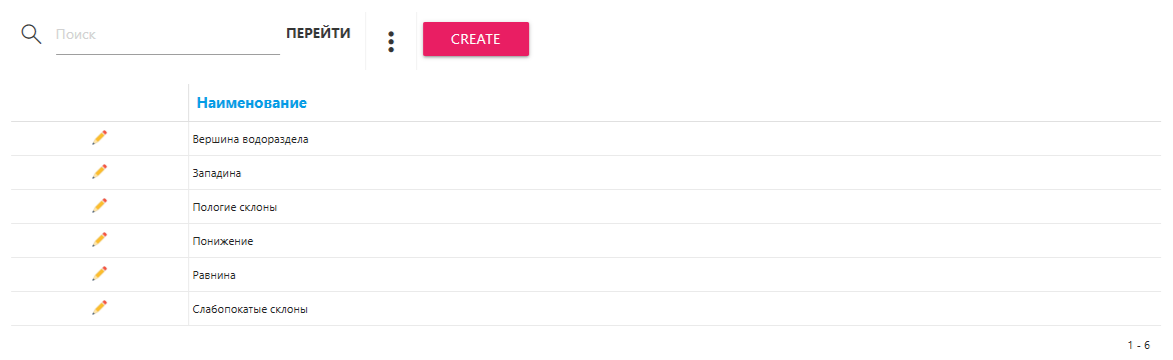The width and height of the screenshot is (1173, 360).
Task: Click the pink CREATE button
Action: pos(476,39)
